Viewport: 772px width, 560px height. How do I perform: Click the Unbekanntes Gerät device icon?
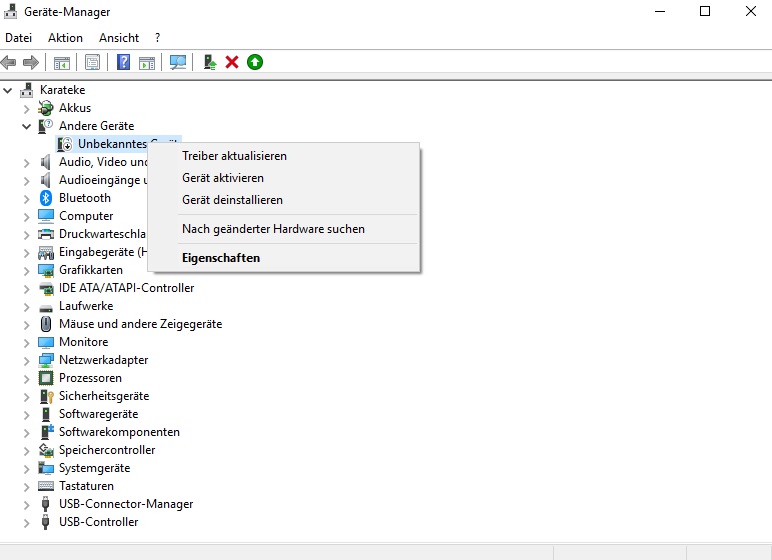(64, 144)
